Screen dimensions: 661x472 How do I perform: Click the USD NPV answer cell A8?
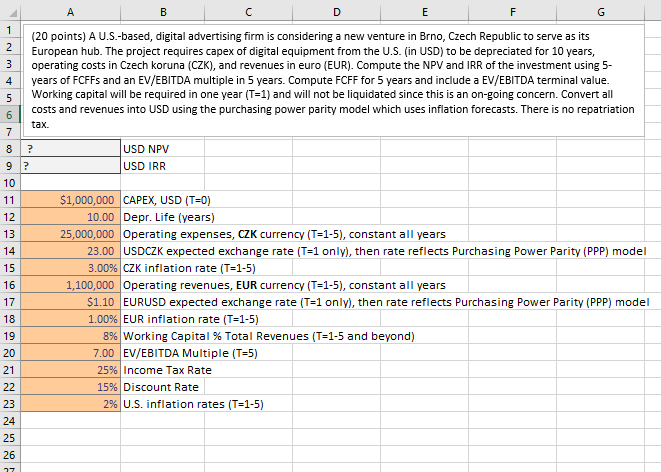(x=70, y=149)
